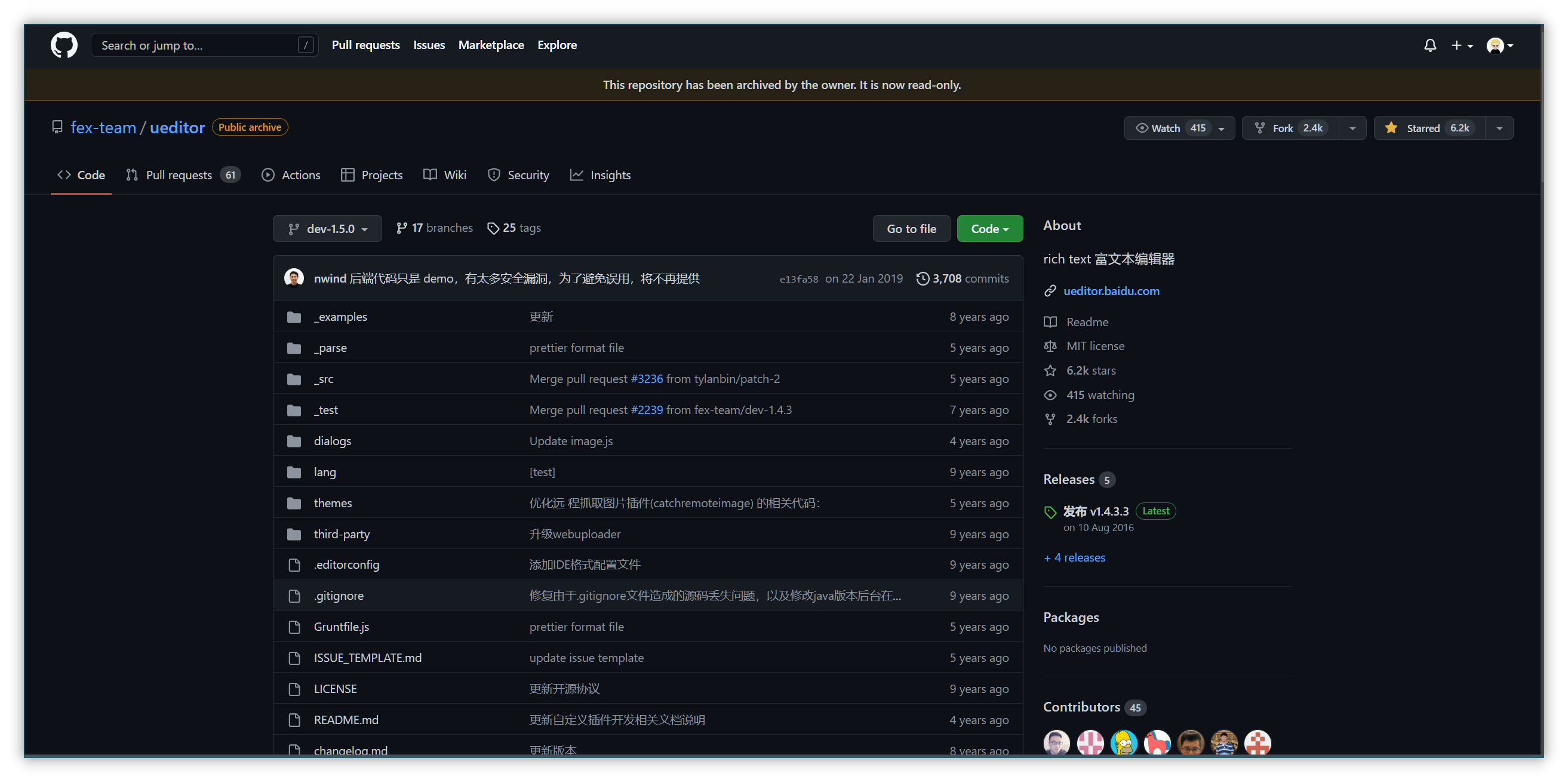Click the Fork button
The width and height of the screenshot is (1568, 782).
(x=1290, y=128)
